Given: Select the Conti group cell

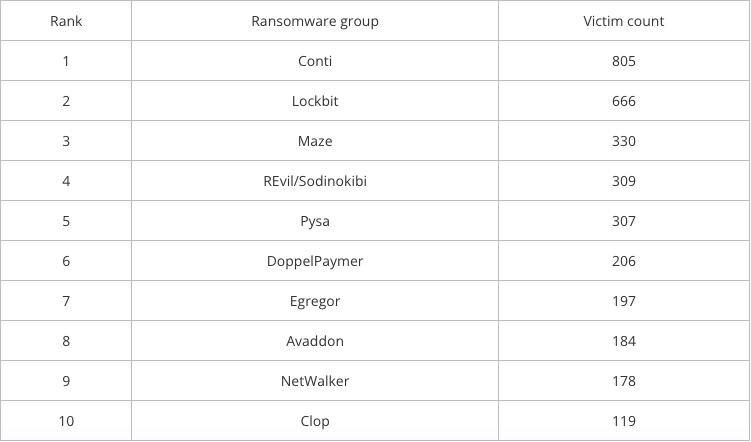Looking at the screenshot, I should click(x=315, y=61).
